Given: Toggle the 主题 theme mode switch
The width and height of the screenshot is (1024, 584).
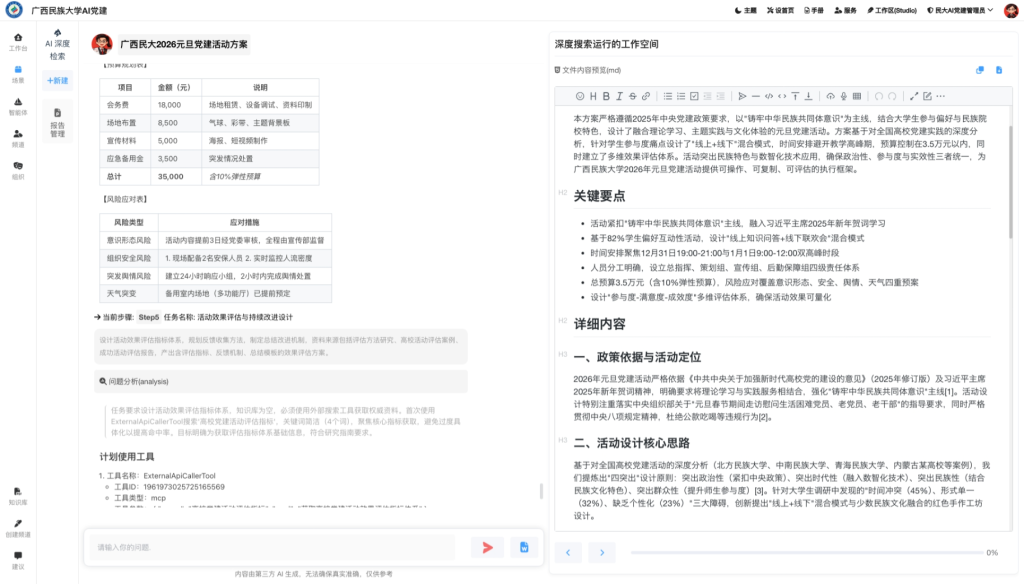Looking at the screenshot, I should [x=745, y=10].
